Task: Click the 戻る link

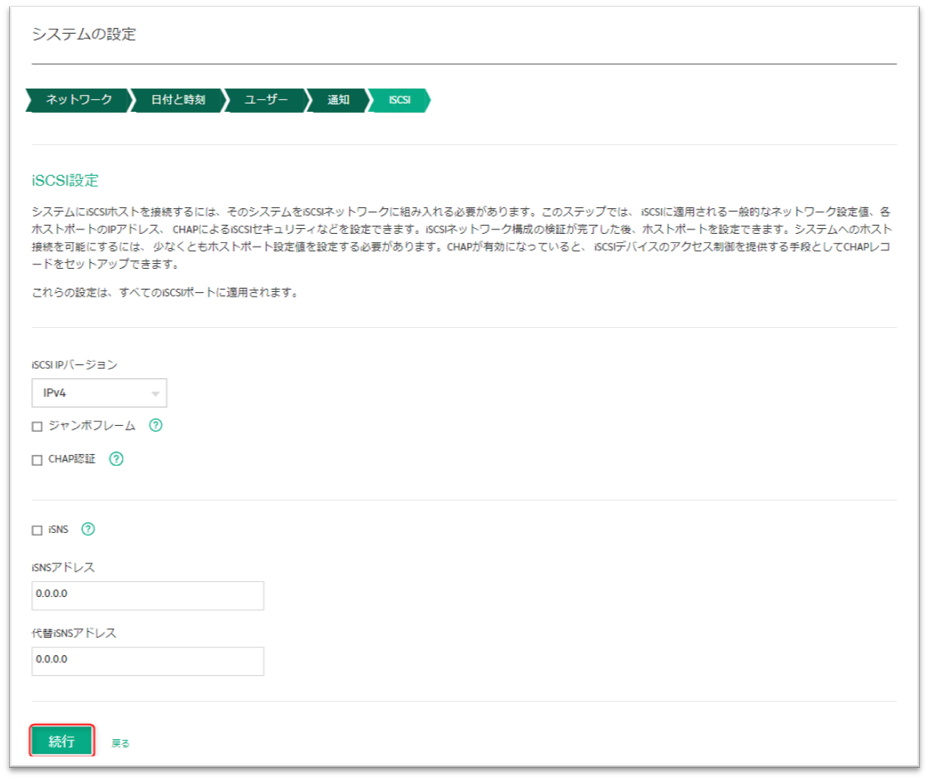Action: 120,743
